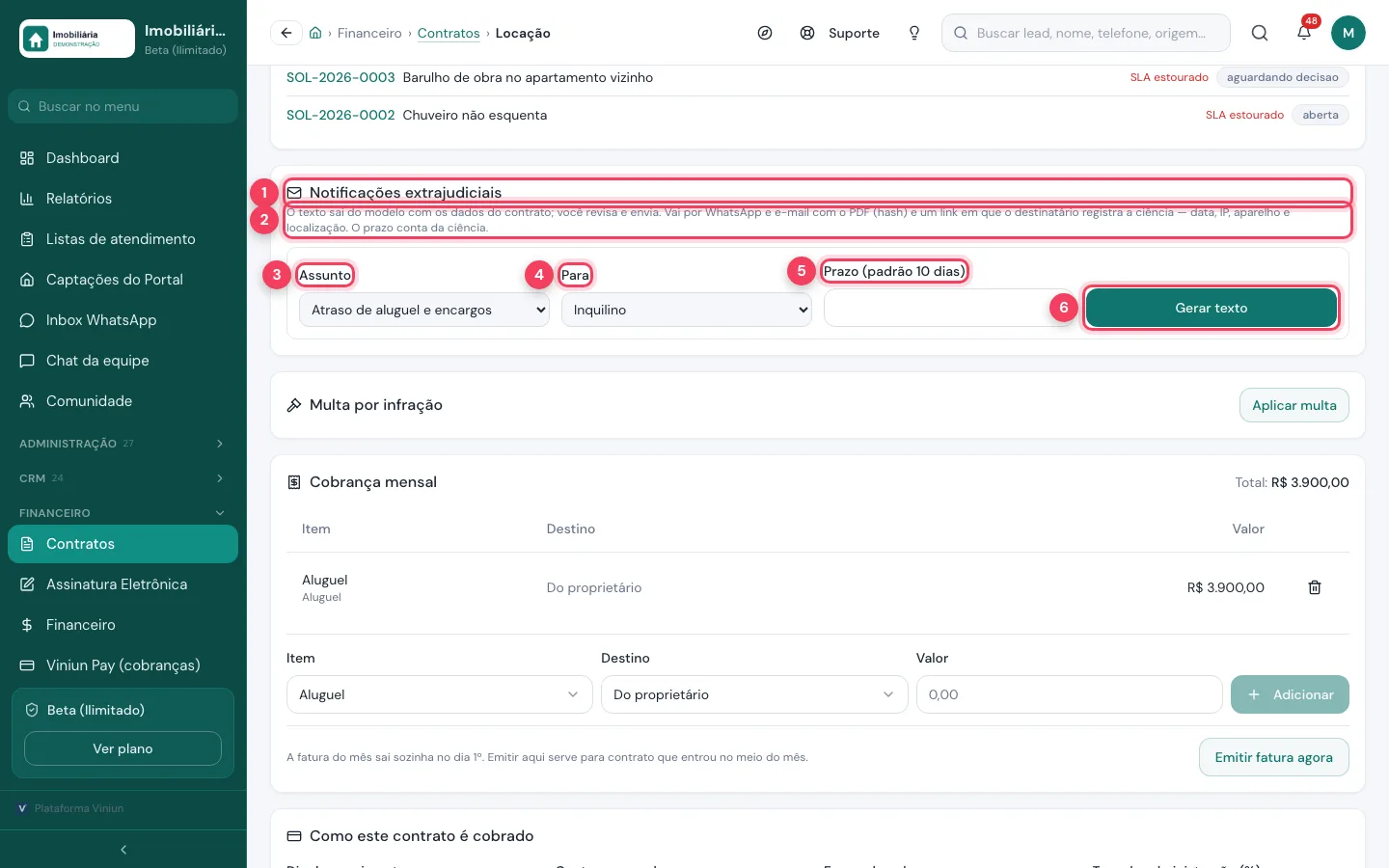Open Financeiro sidebar item
This screenshot has width=1389, height=868.
point(123,625)
